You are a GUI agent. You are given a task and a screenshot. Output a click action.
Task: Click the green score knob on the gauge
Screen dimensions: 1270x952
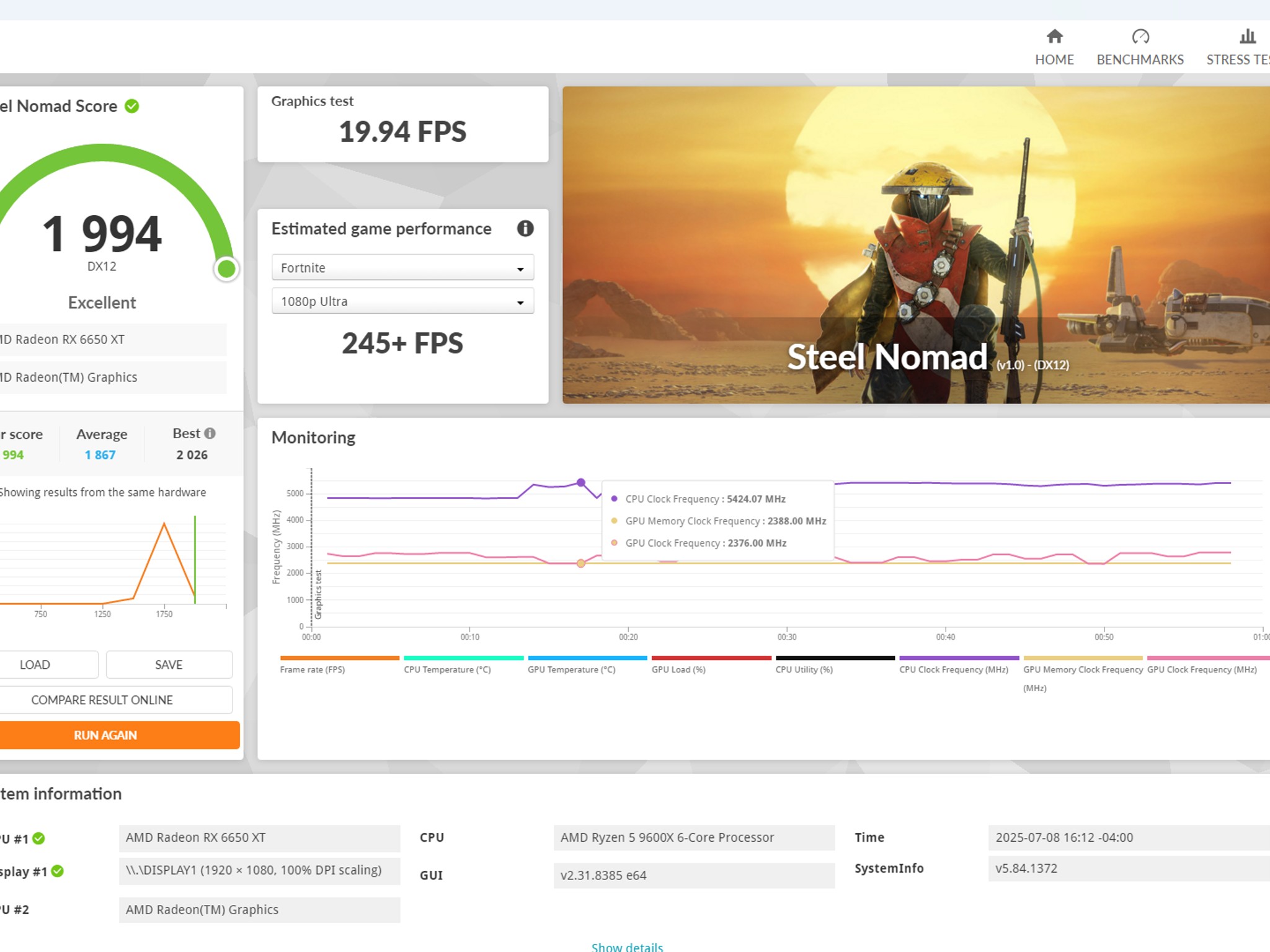[226, 269]
